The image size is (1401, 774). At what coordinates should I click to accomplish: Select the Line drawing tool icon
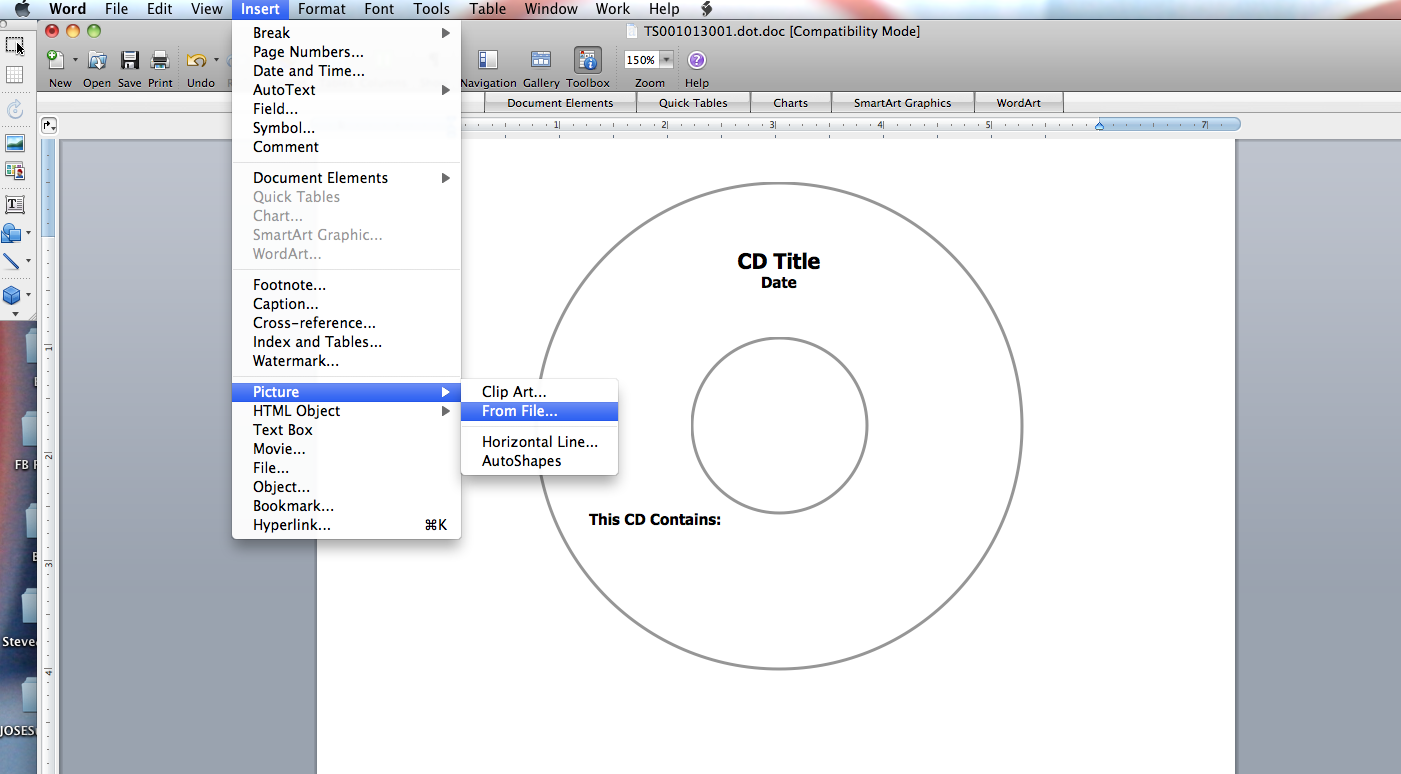pos(11,261)
